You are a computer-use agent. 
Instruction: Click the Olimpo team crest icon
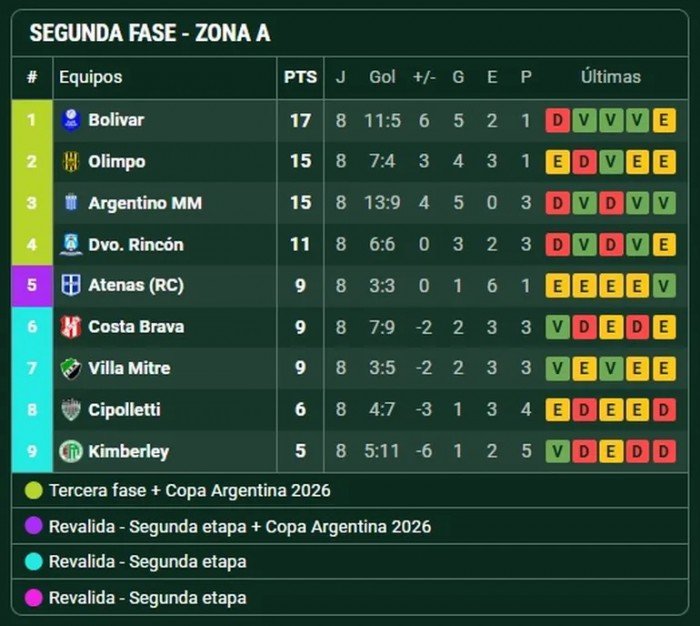tap(71, 161)
